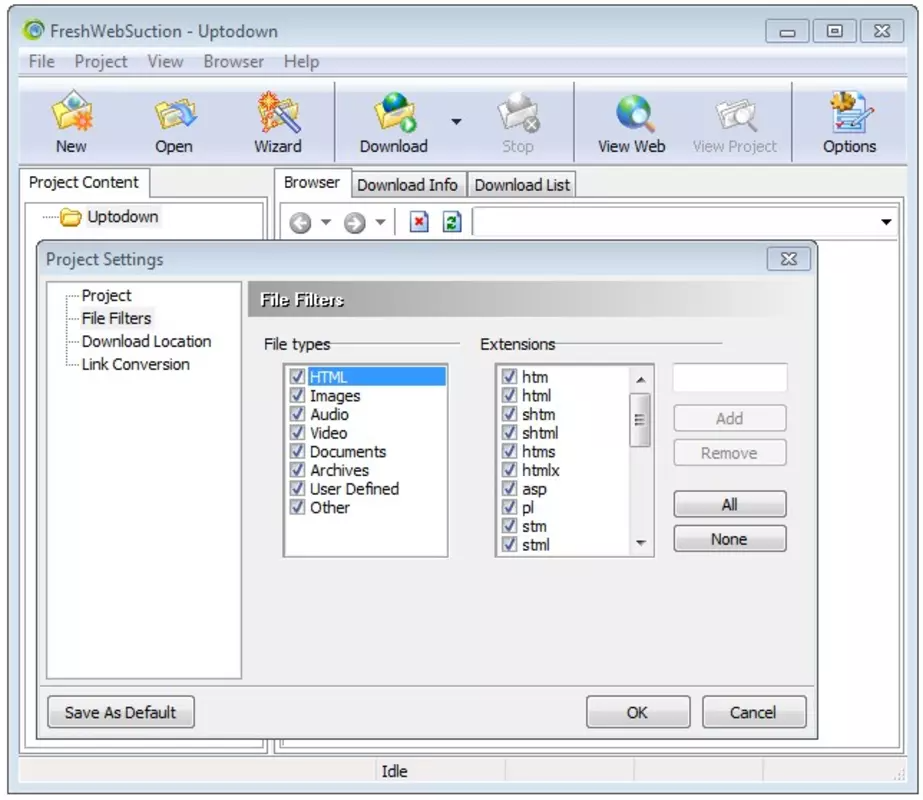
Task: Open the Options toolbar icon
Action: [850, 112]
